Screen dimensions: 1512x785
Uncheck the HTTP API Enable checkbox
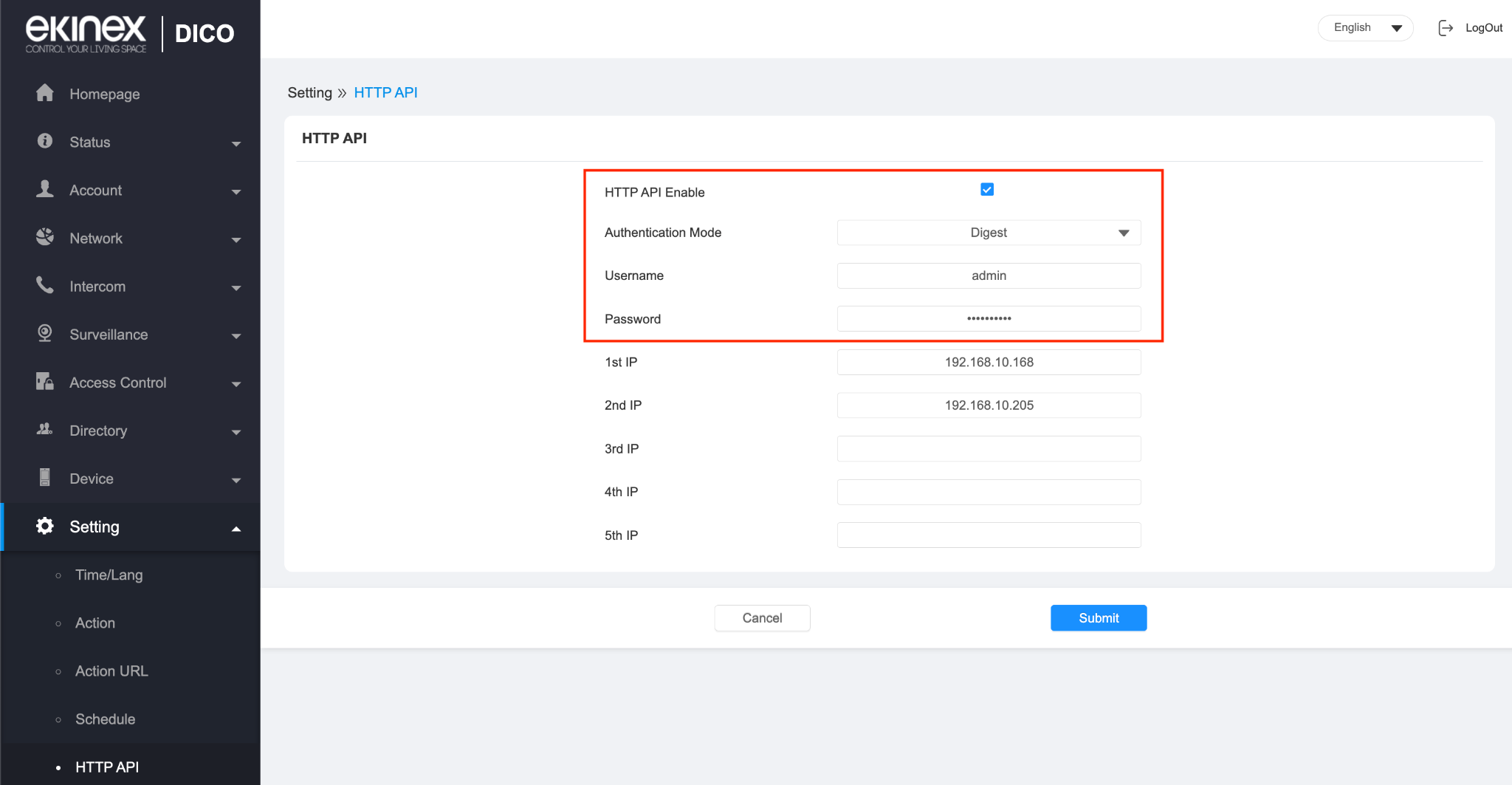coord(987,190)
